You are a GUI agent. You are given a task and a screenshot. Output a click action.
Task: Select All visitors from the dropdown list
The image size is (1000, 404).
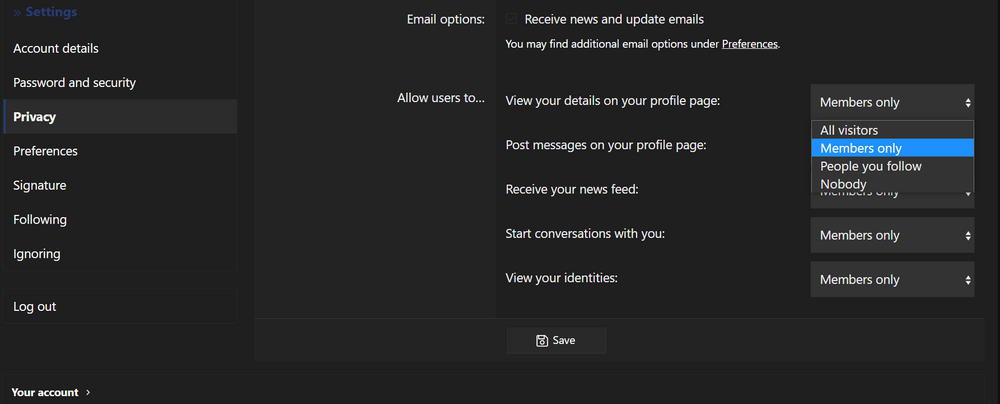(849, 130)
